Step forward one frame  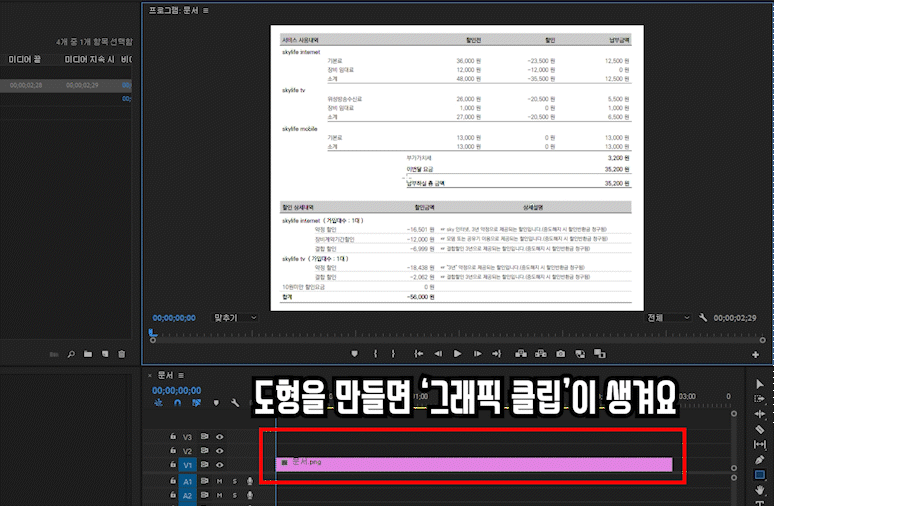(x=477, y=354)
